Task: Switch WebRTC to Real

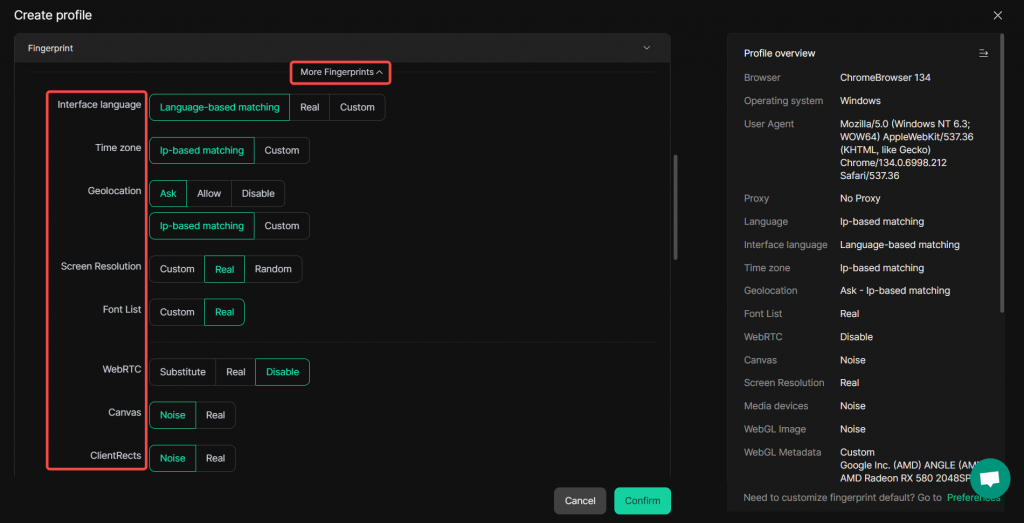Action: pos(235,372)
